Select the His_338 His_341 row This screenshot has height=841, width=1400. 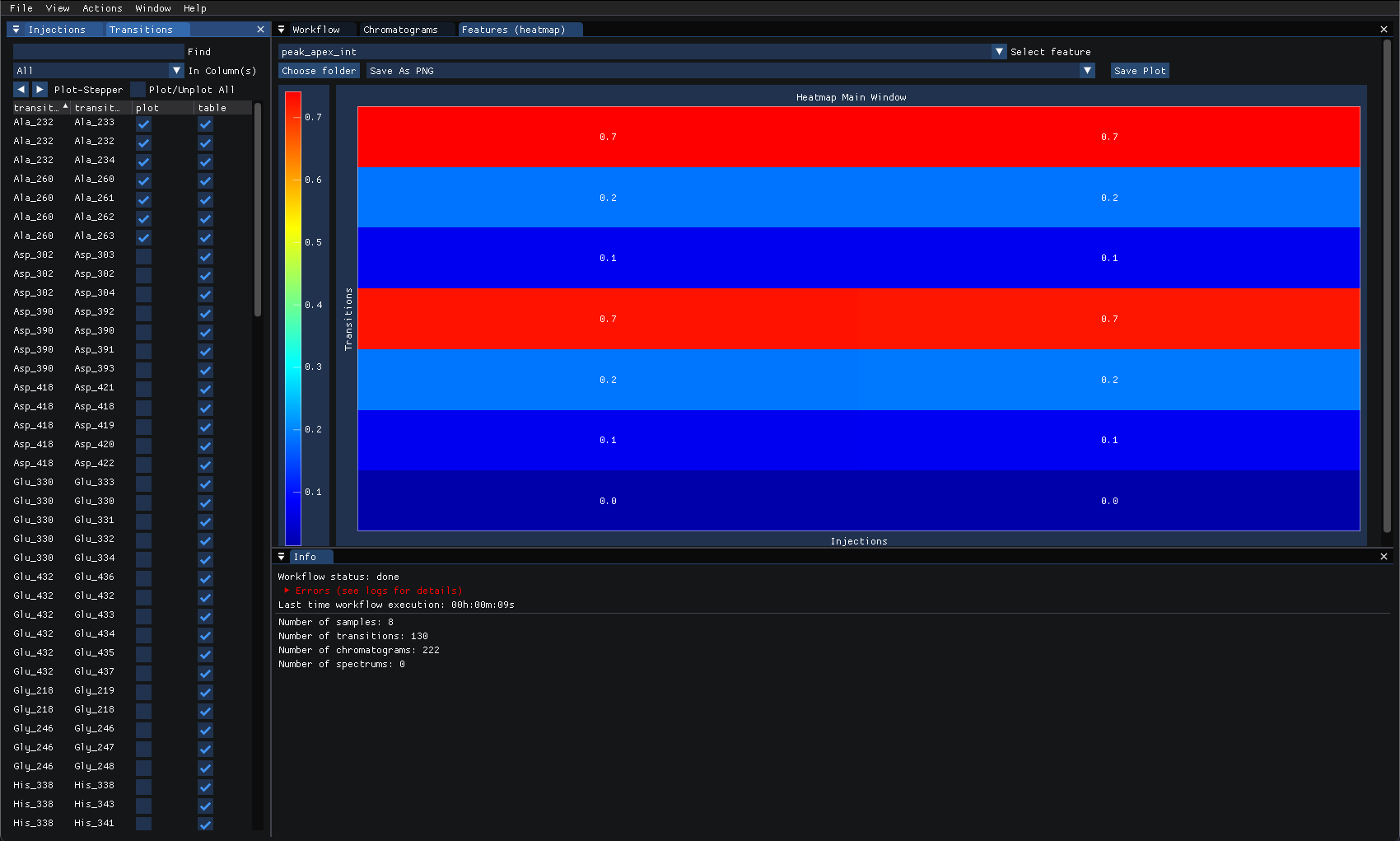pyautogui.click(x=132, y=823)
